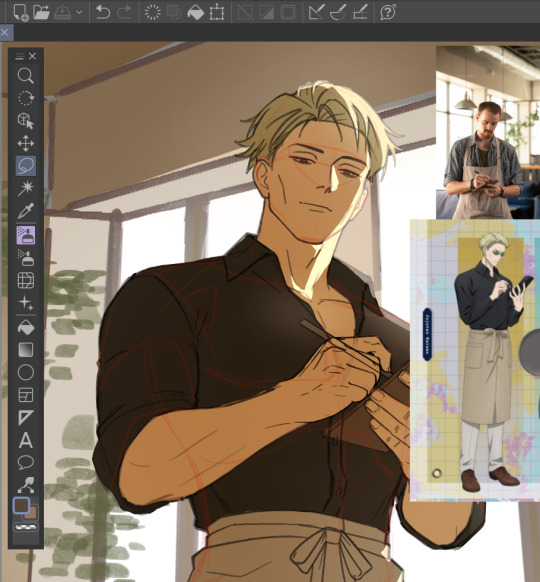Select the Auto Select magic wand tool
This screenshot has width=540, height=582.
tap(26, 188)
